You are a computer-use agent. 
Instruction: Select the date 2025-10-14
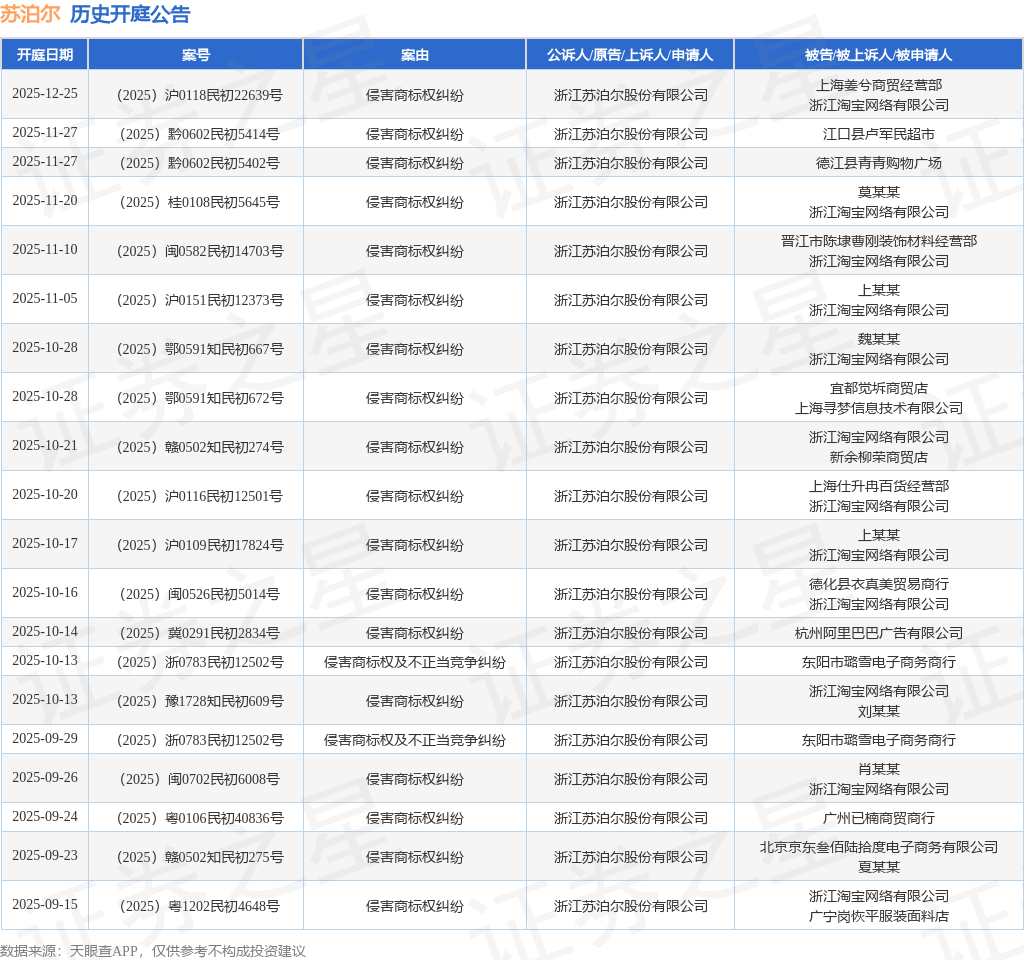(44, 632)
